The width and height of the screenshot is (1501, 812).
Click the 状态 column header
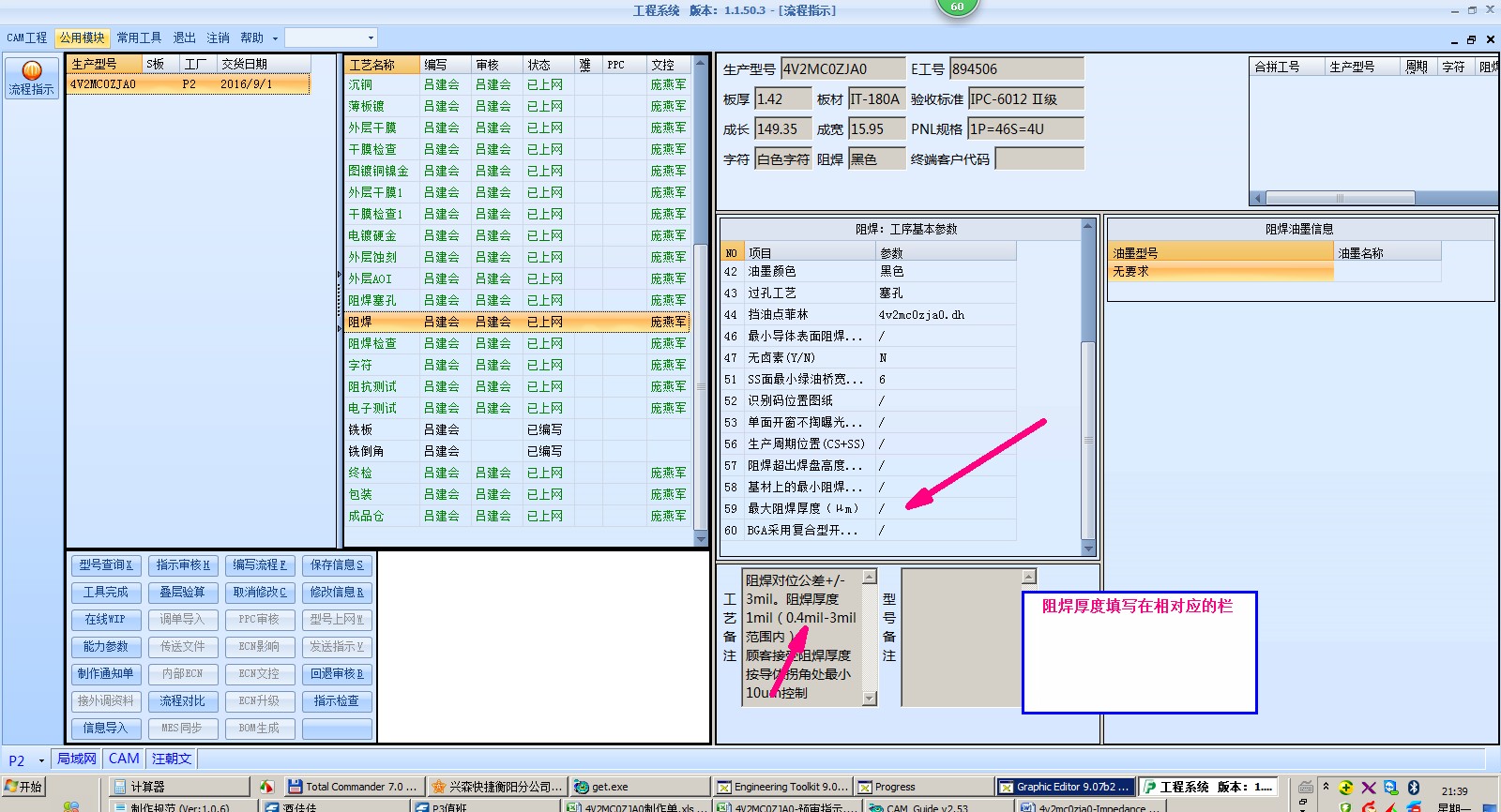pyautogui.click(x=548, y=65)
